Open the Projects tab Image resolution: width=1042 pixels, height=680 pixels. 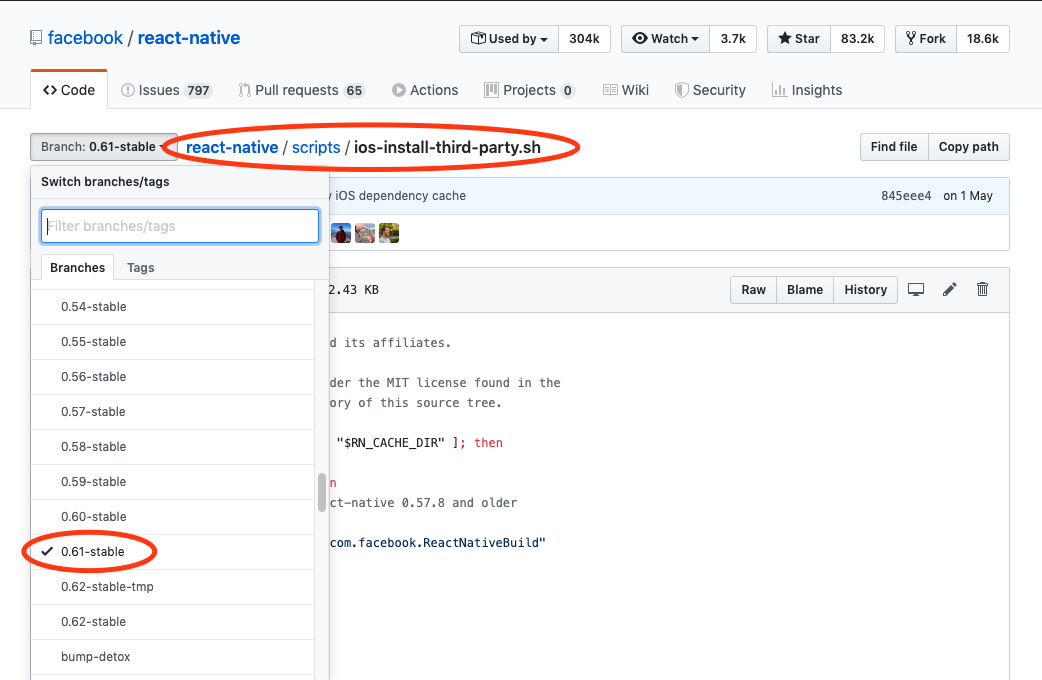coord(530,90)
